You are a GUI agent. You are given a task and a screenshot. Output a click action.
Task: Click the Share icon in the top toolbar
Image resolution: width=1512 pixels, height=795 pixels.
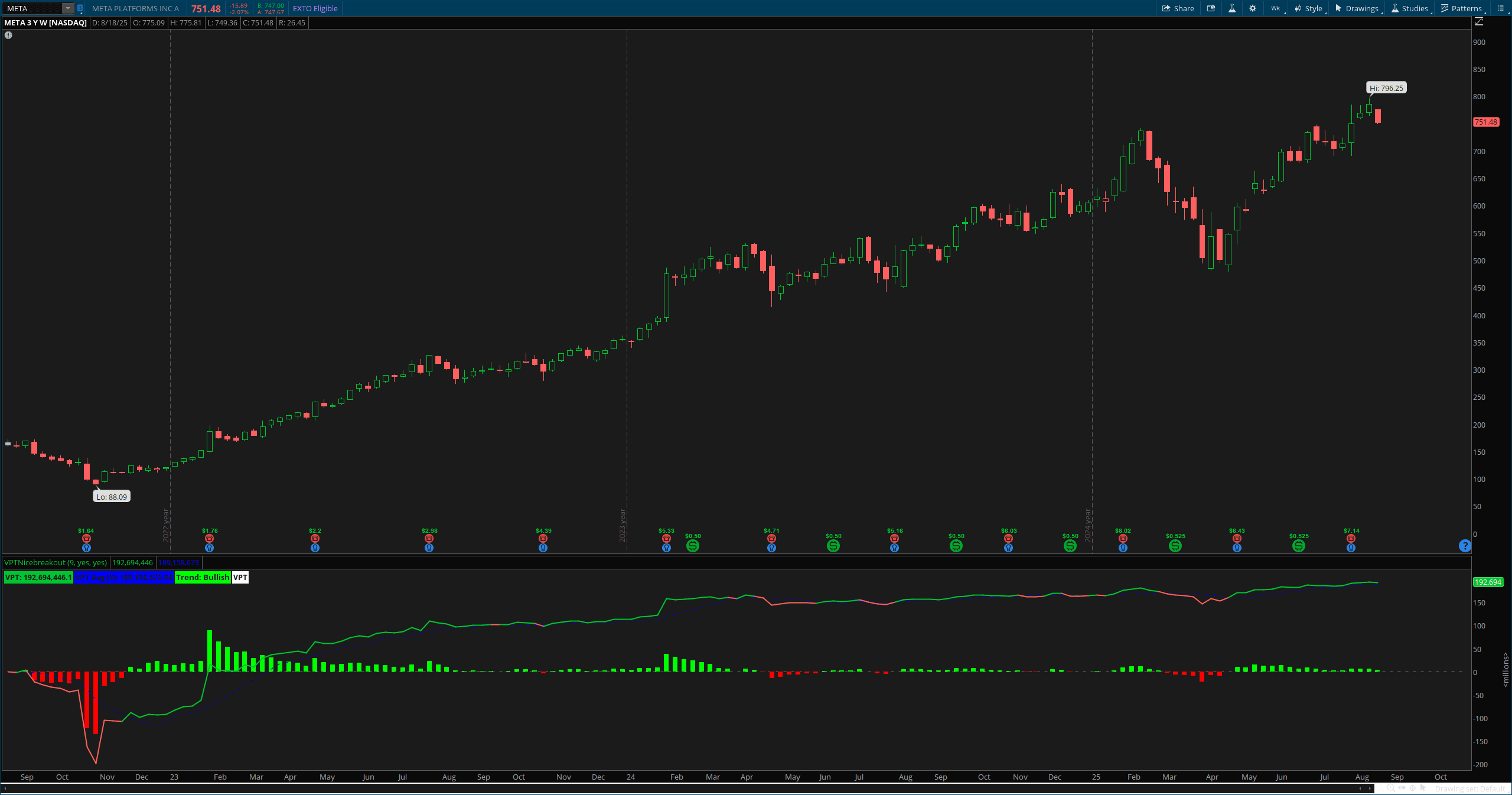coord(1166,8)
